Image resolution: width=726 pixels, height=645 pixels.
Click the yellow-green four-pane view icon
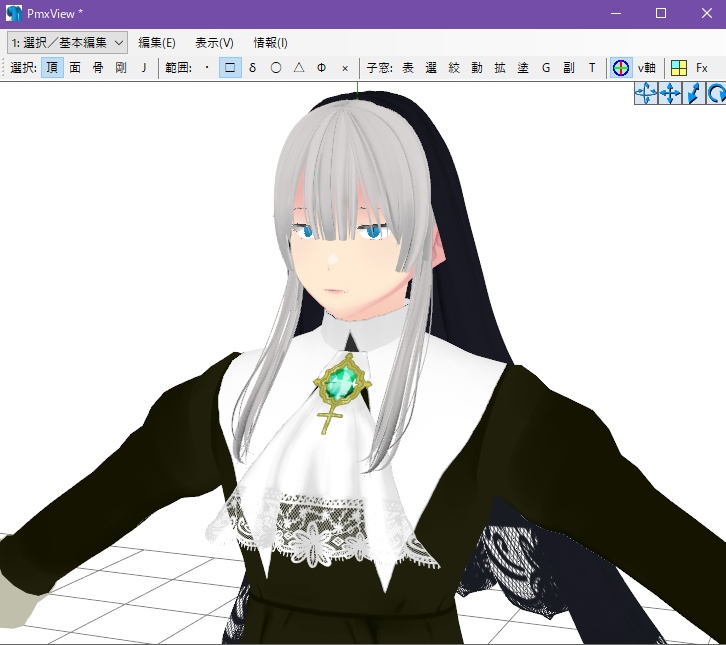[x=679, y=68]
